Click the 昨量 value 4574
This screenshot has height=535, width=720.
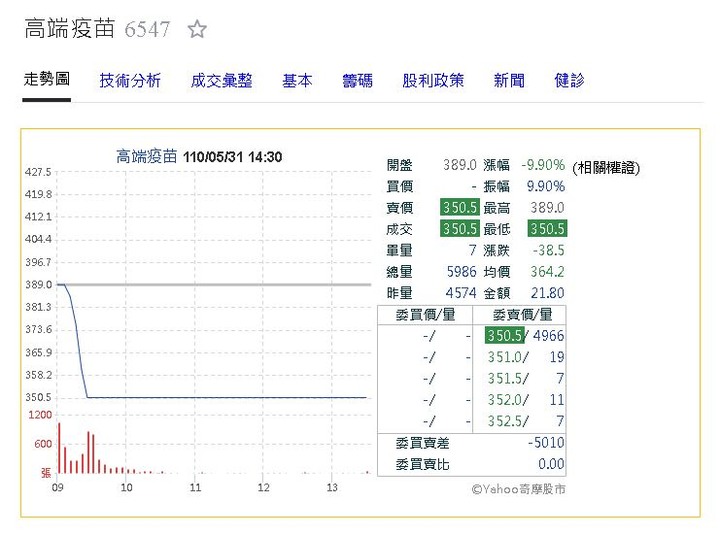pyautogui.click(x=461, y=293)
